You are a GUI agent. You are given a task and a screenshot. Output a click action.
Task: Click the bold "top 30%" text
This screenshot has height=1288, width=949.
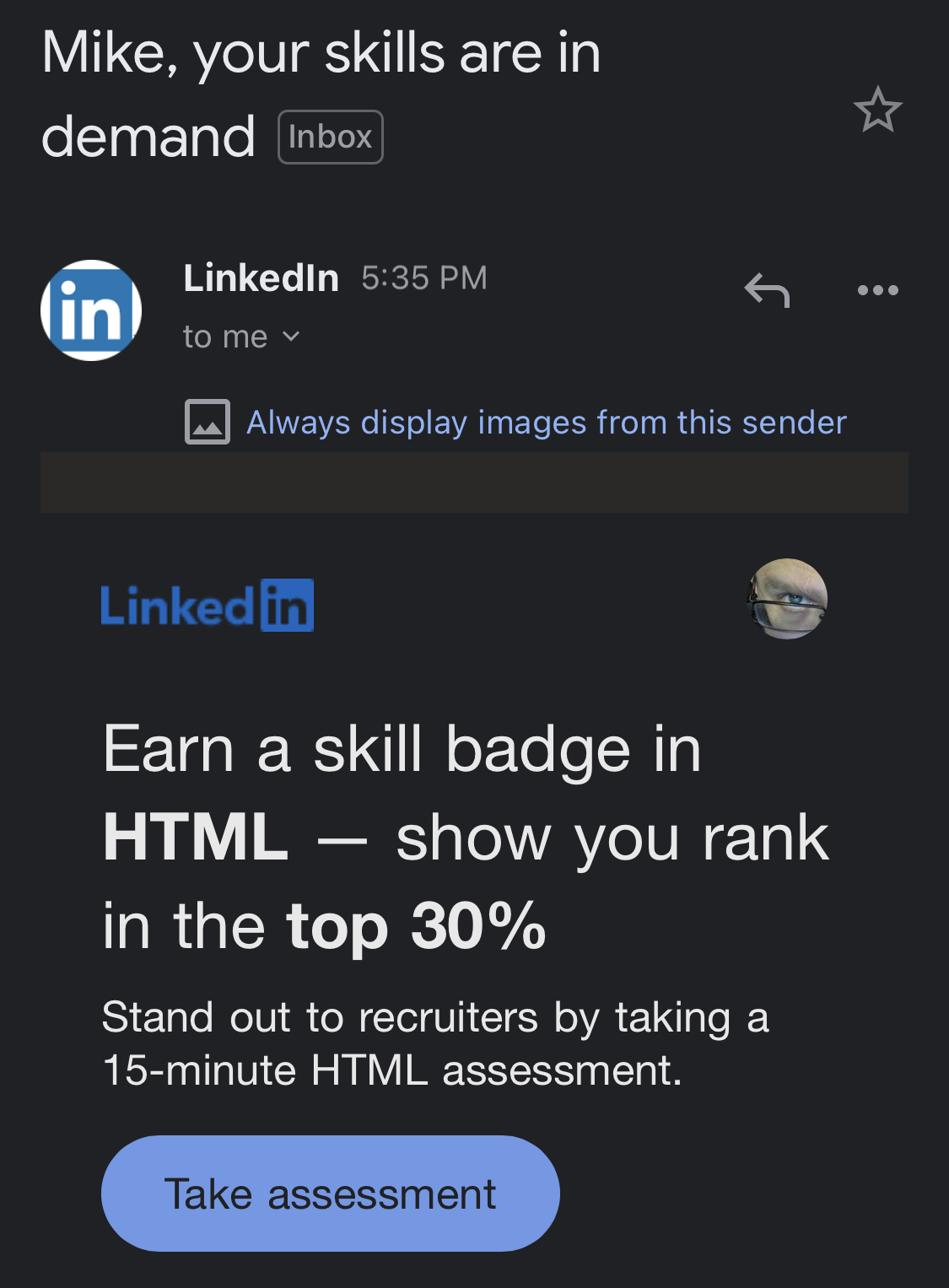point(416,925)
